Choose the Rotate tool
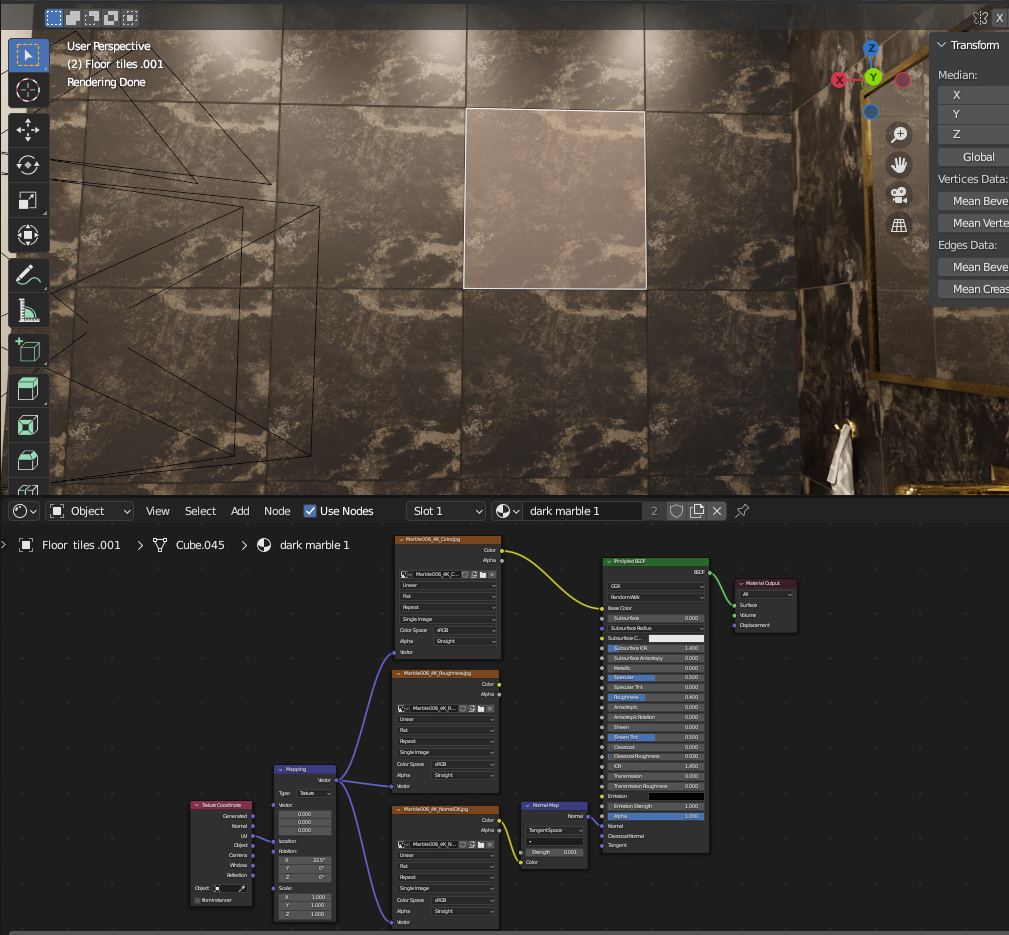Screen dimensions: 1009x935 click(28, 165)
